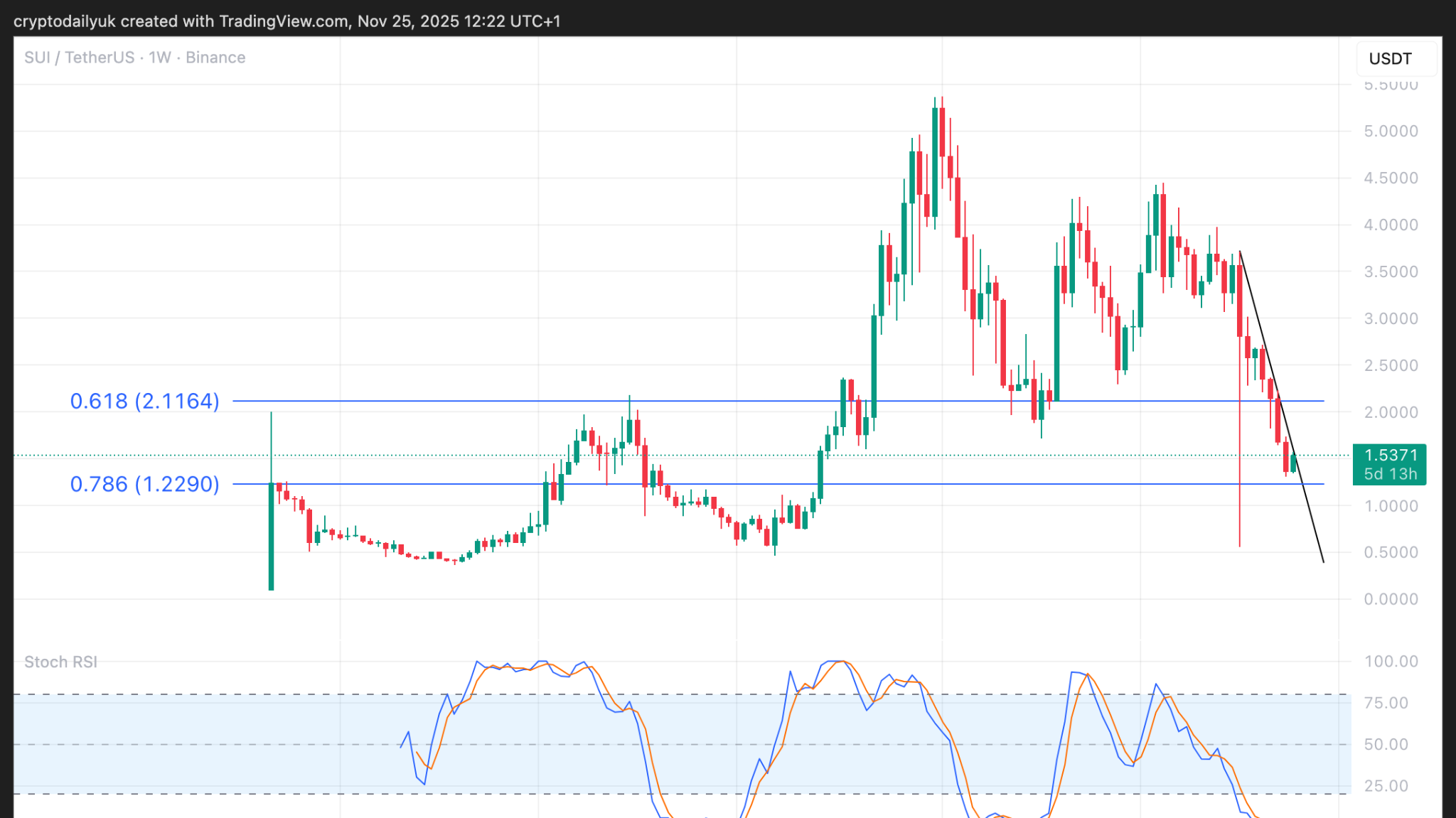
Task: Click the 100.00 Stoch RSI axis label
Action: pyautogui.click(x=1391, y=661)
